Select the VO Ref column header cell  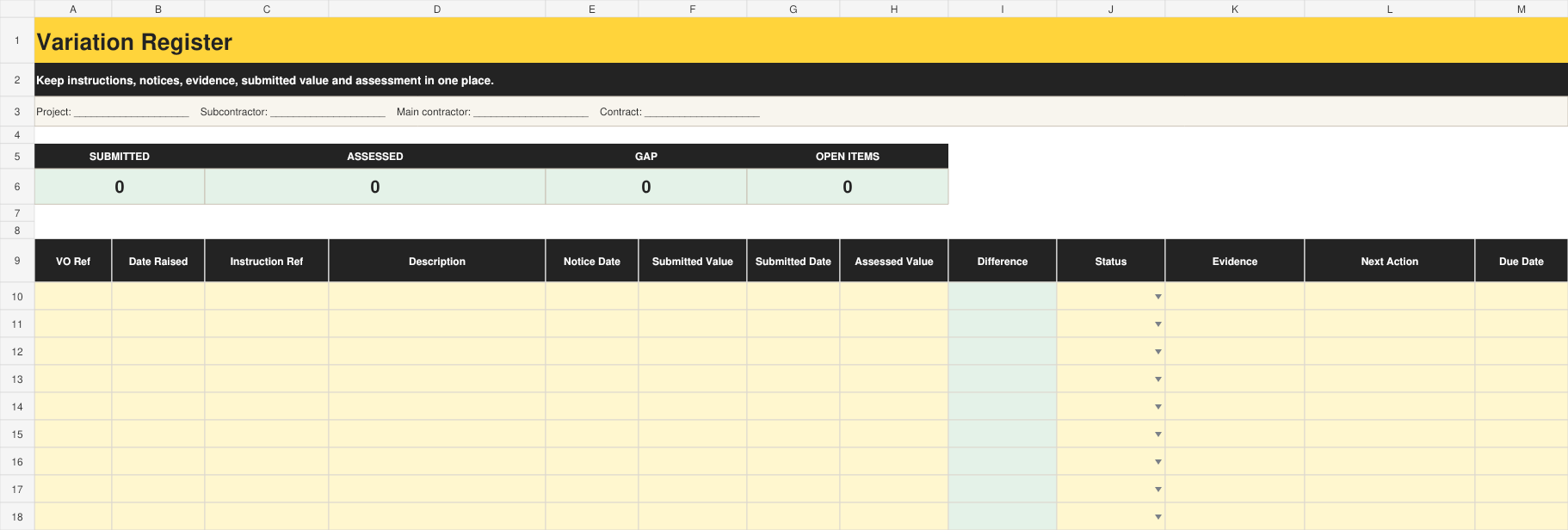coord(73,261)
